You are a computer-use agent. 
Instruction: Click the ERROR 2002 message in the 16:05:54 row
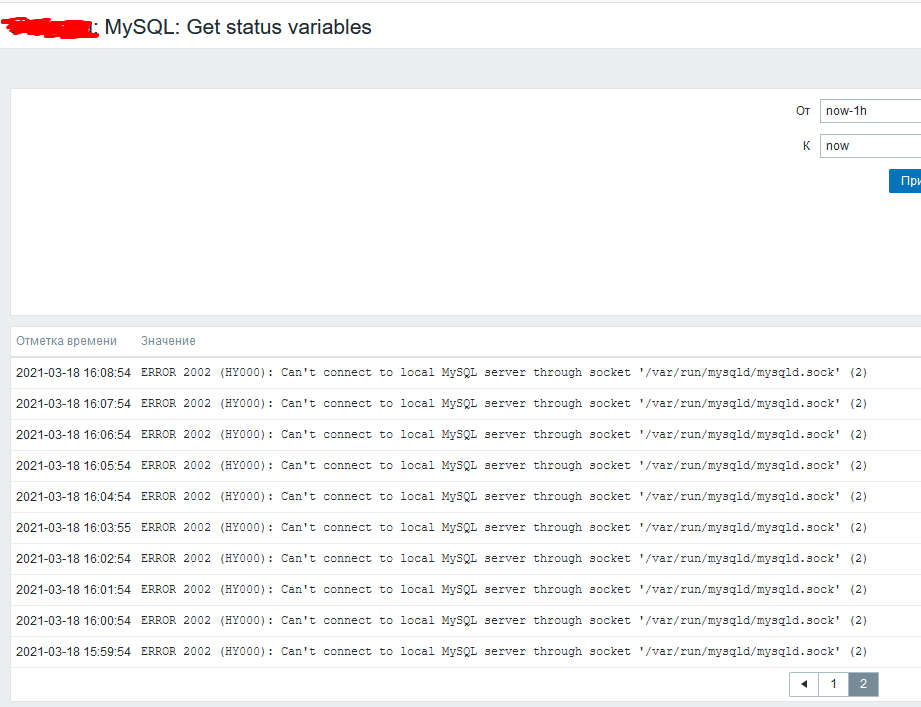click(504, 465)
